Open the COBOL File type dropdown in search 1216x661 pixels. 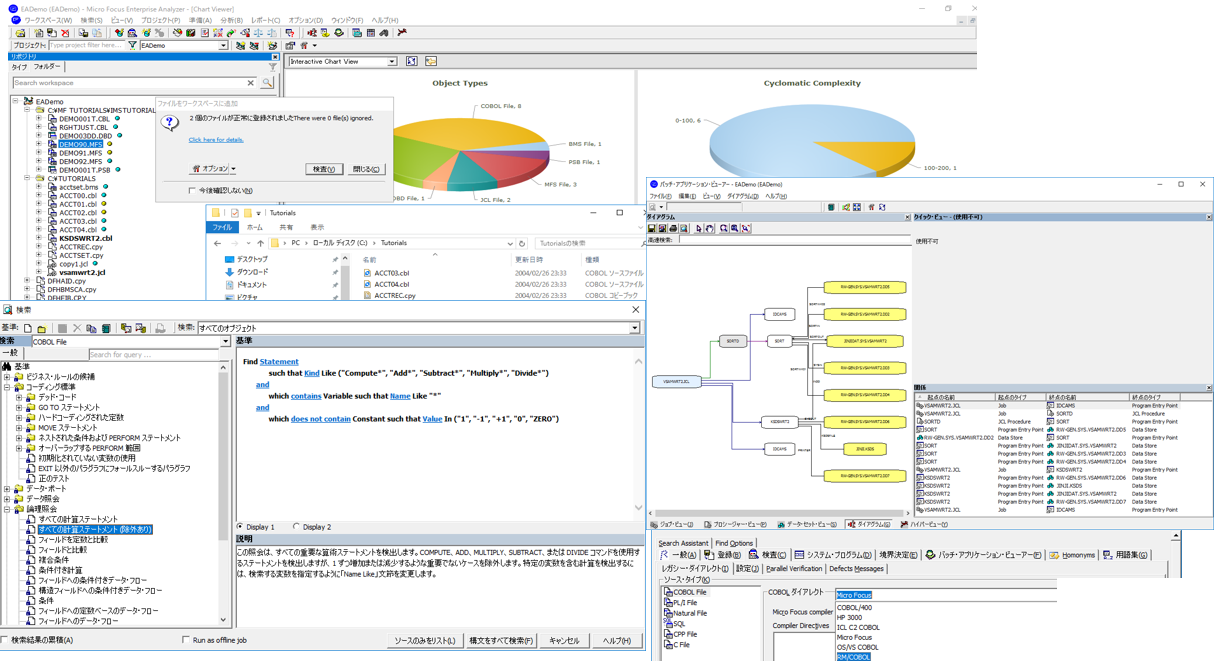click(x=226, y=342)
